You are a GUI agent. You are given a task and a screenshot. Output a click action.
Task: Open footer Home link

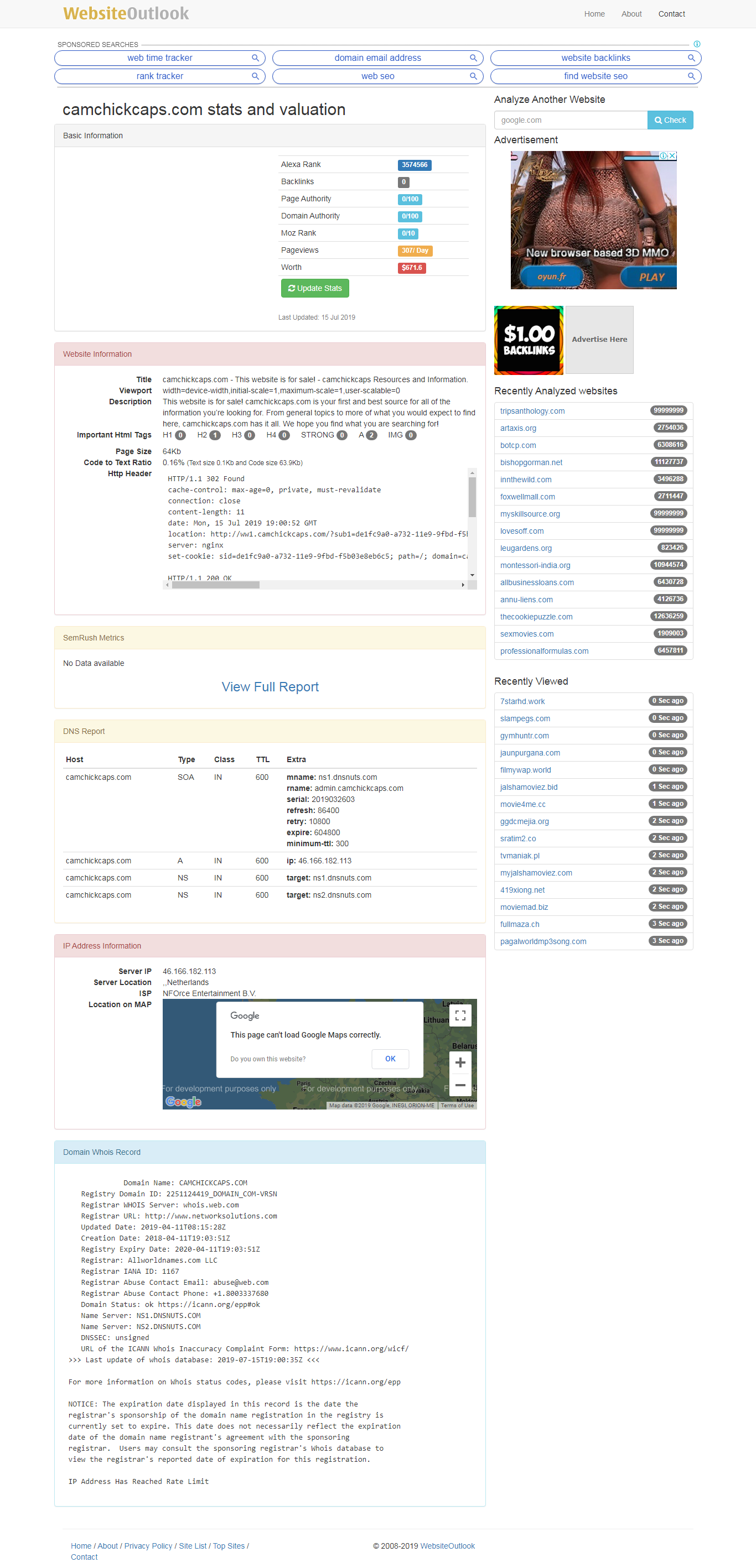(x=81, y=1546)
